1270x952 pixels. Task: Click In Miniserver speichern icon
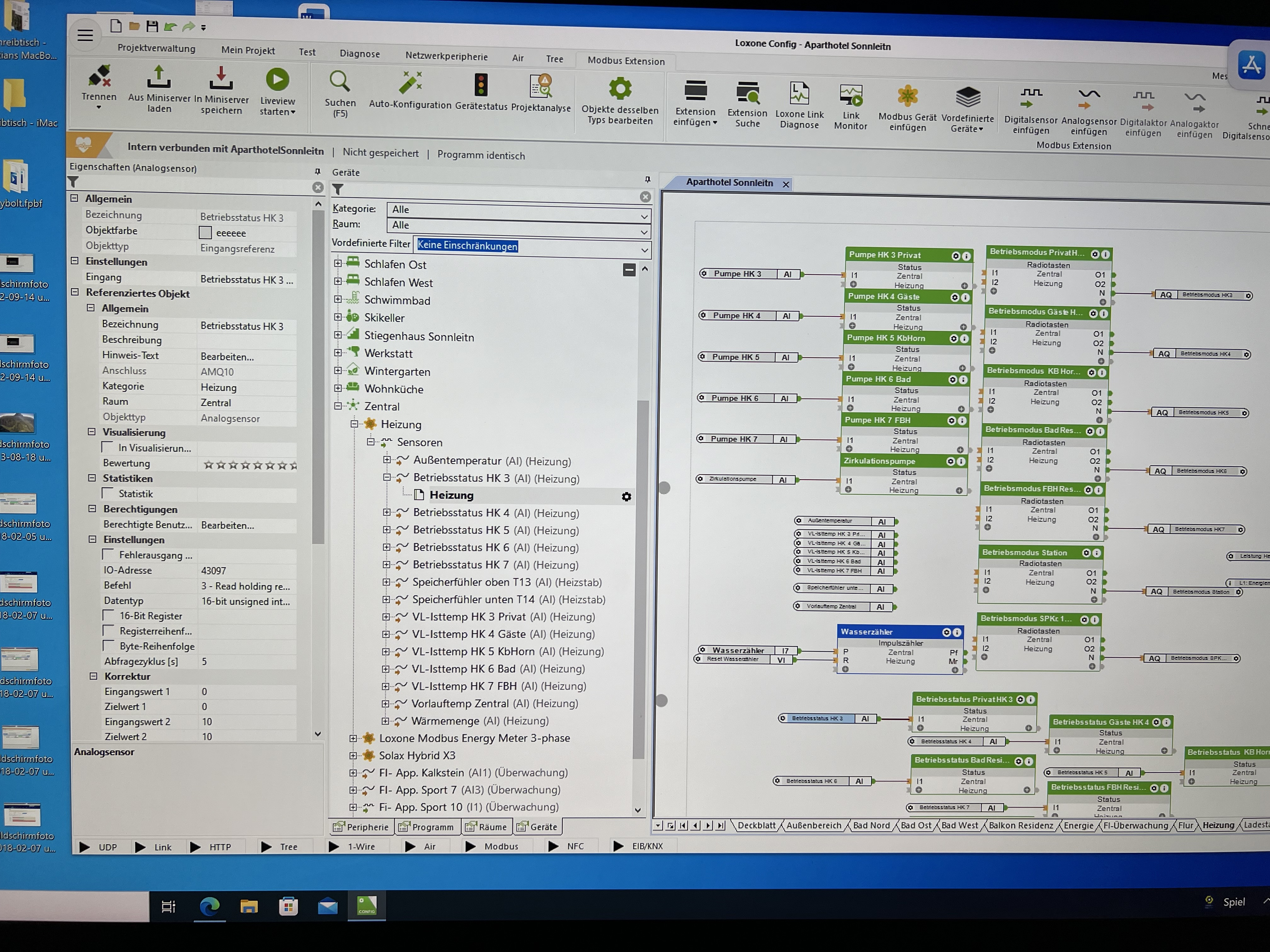pyautogui.click(x=221, y=79)
